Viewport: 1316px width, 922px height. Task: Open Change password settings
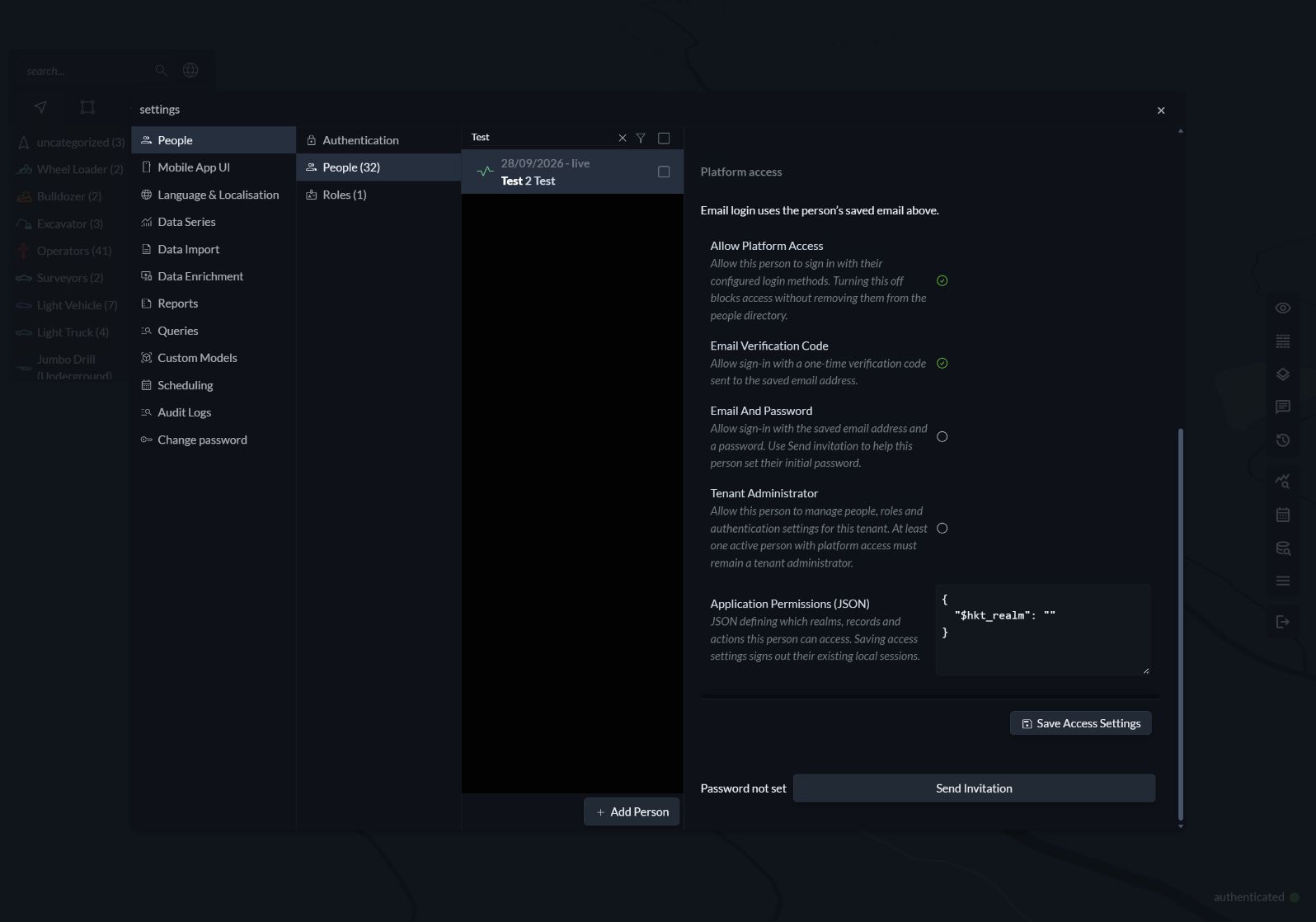click(214, 440)
